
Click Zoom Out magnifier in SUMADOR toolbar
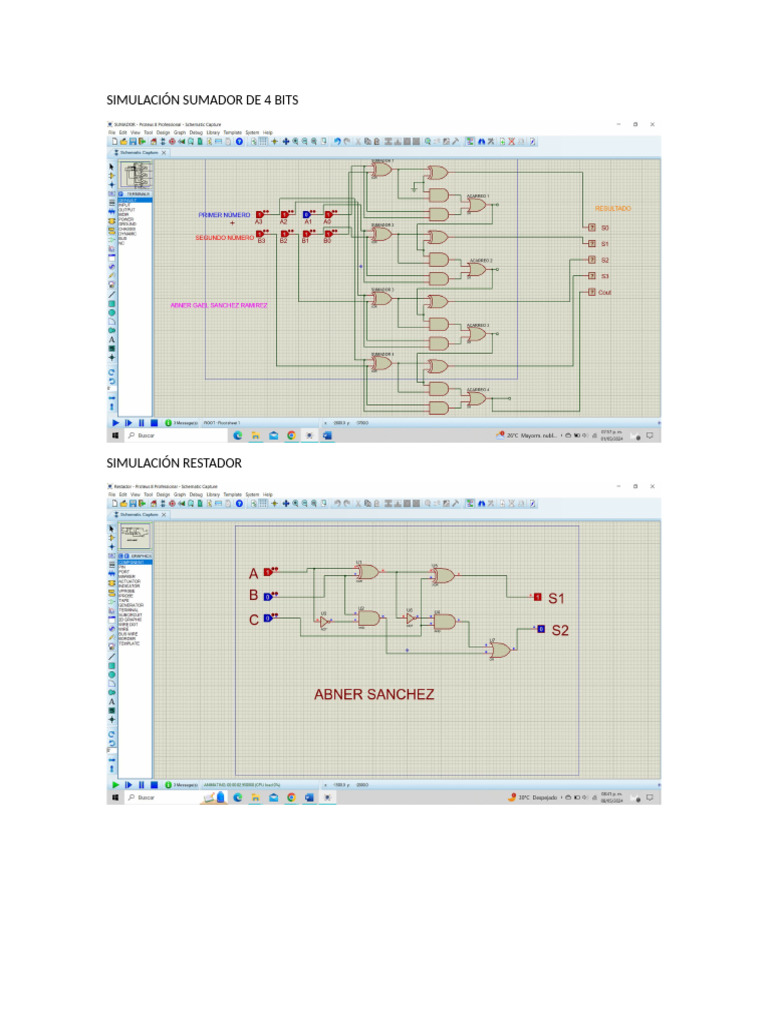pyautogui.click(x=304, y=141)
